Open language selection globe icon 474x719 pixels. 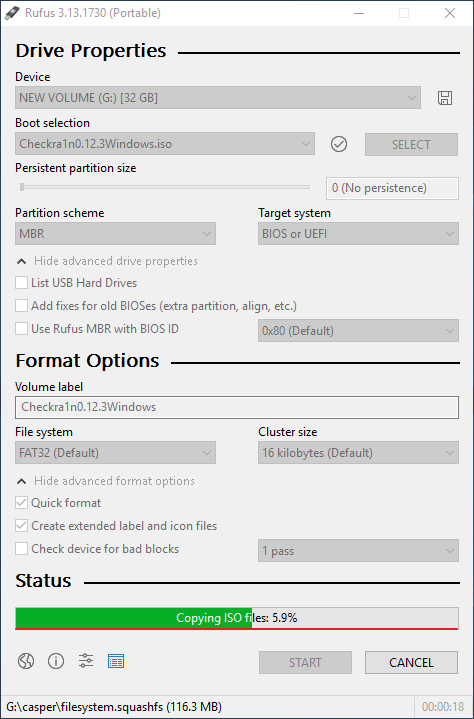[x=26, y=661]
